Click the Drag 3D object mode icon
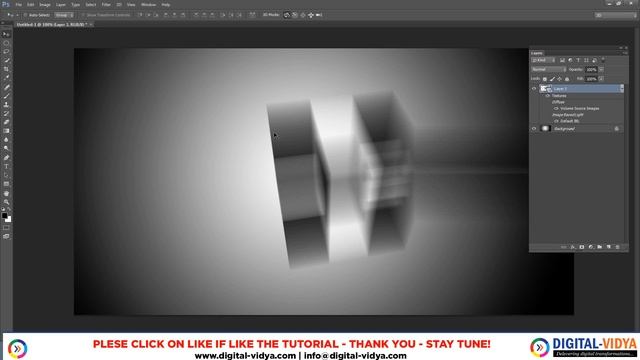 tap(303, 15)
